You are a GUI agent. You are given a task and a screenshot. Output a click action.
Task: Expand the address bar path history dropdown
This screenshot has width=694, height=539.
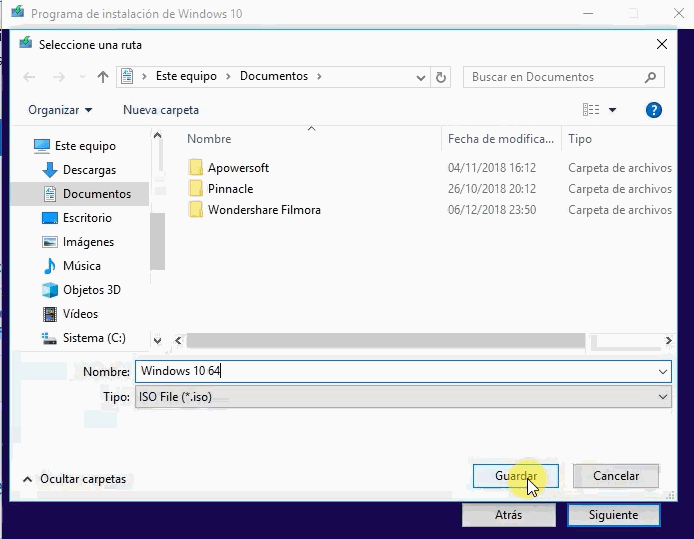[421, 77]
